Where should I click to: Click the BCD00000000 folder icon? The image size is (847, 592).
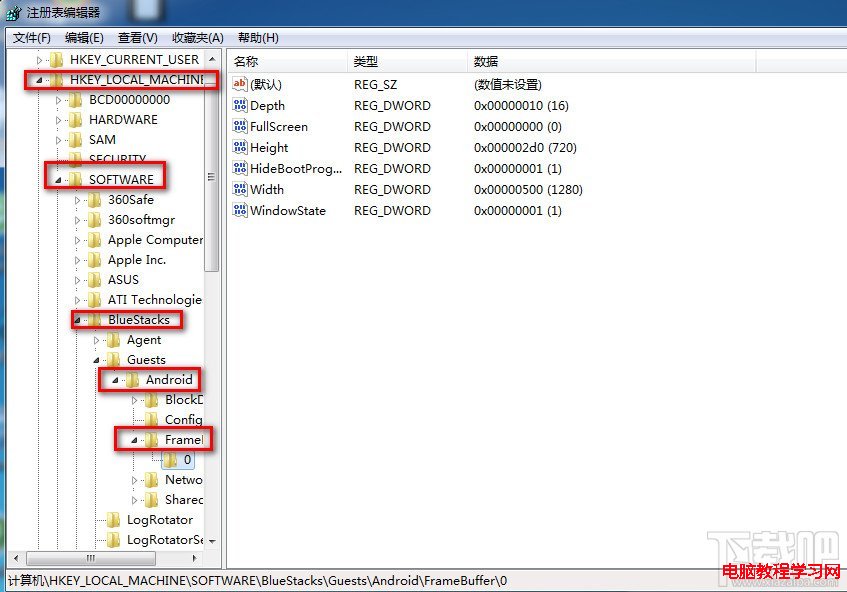click(76, 100)
